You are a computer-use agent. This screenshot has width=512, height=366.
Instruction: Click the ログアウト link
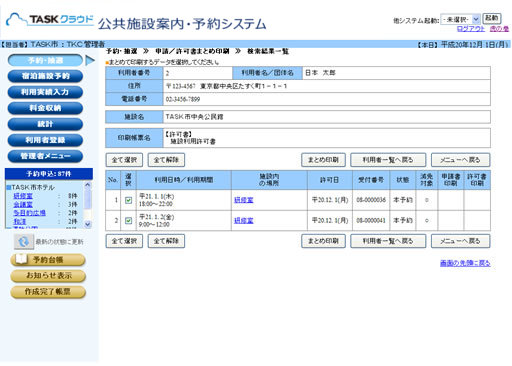point(471,29)
